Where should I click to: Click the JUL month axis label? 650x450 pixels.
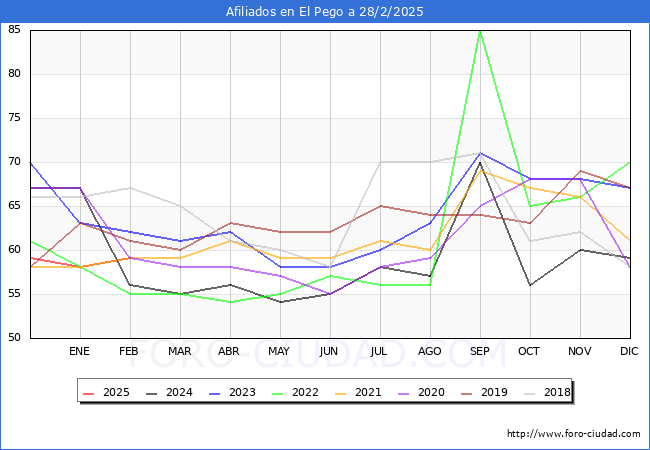(379, 351)
